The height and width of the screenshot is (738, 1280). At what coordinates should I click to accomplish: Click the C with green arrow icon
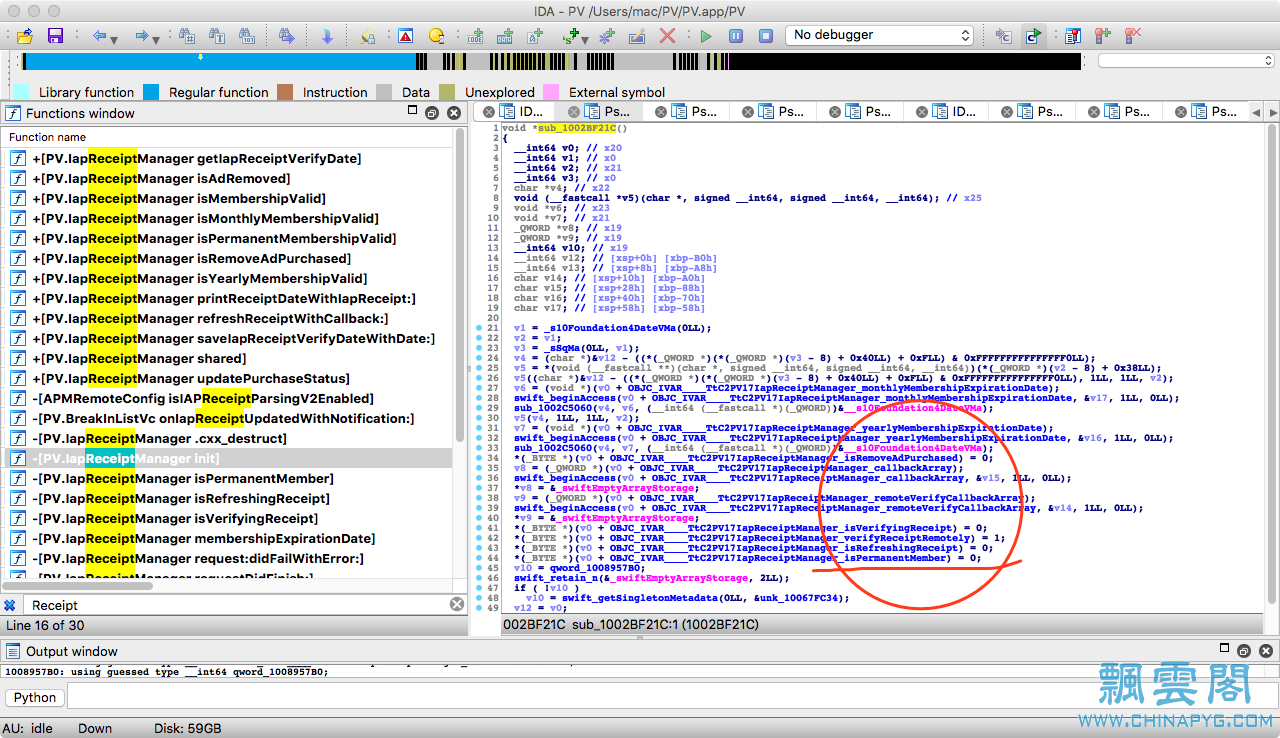(1033, 36)
